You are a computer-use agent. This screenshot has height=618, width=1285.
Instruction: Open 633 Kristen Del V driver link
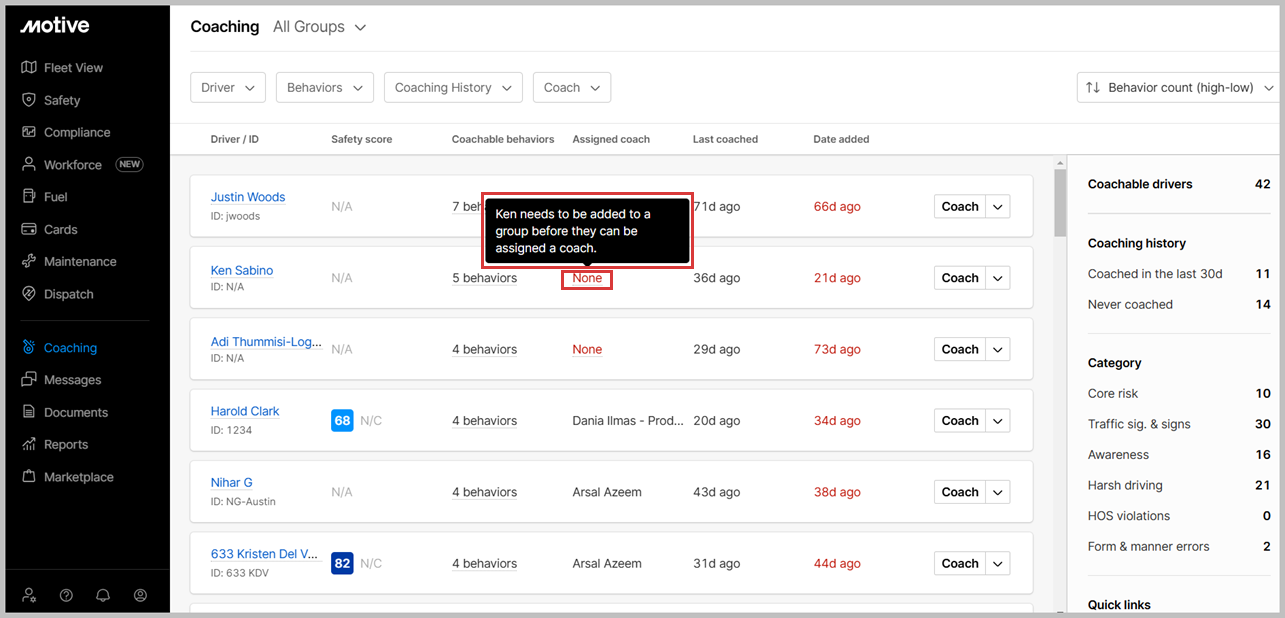pos(266,554)
